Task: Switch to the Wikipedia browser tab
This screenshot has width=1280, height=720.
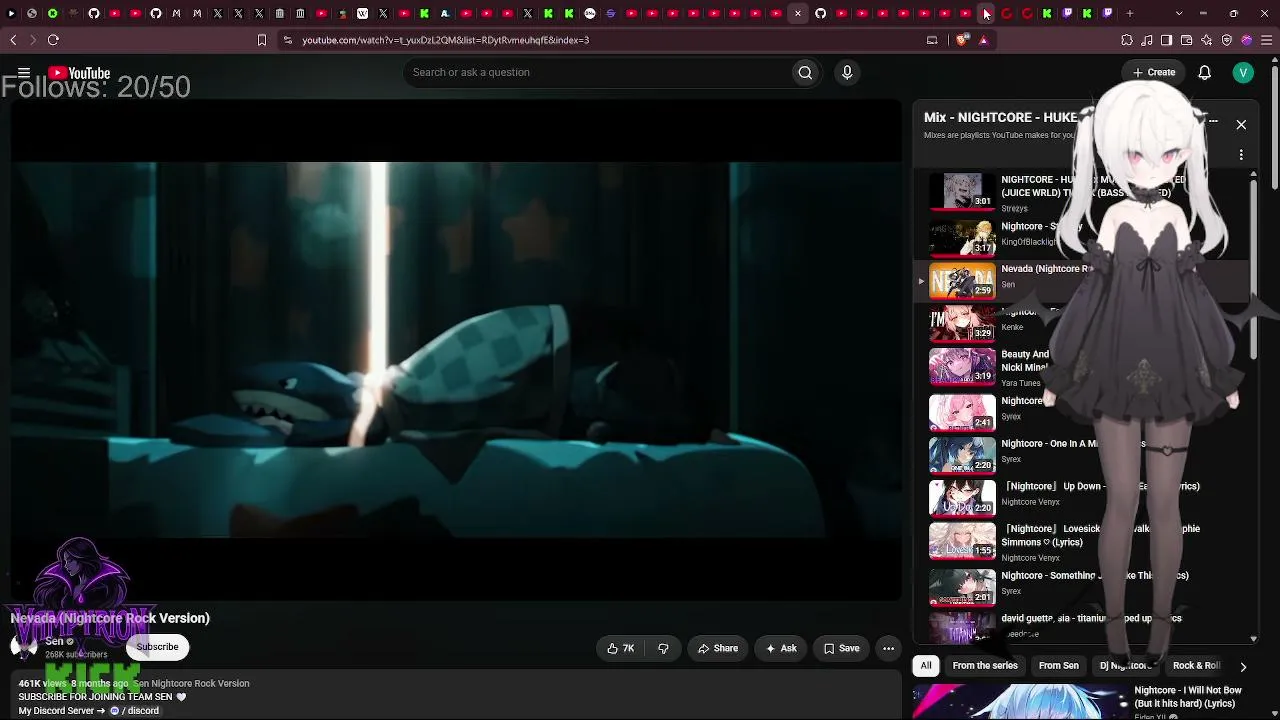Action: pyautogui.click(x=362, y=13)
